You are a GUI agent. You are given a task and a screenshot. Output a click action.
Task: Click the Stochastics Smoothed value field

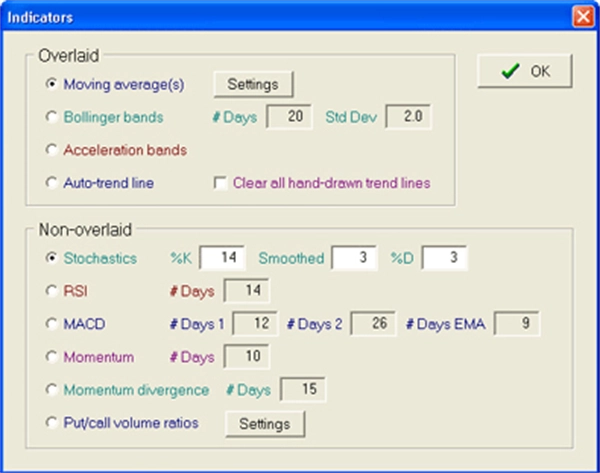[355, 258]
